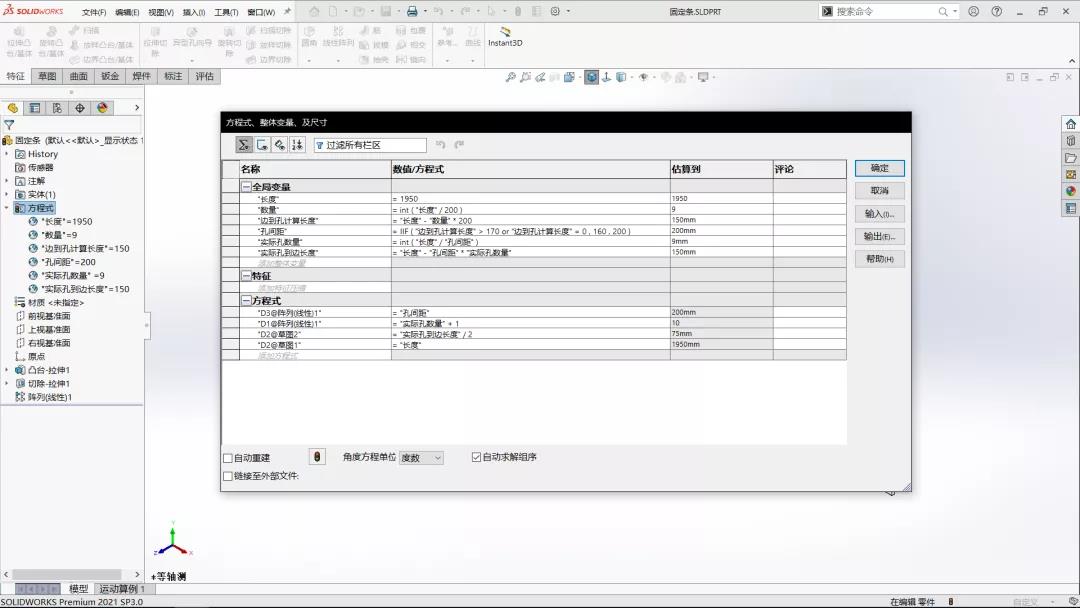Tick the 链接至外部文件 checkbox
This screenshot has height=608, width=1080.
point(228,476)
